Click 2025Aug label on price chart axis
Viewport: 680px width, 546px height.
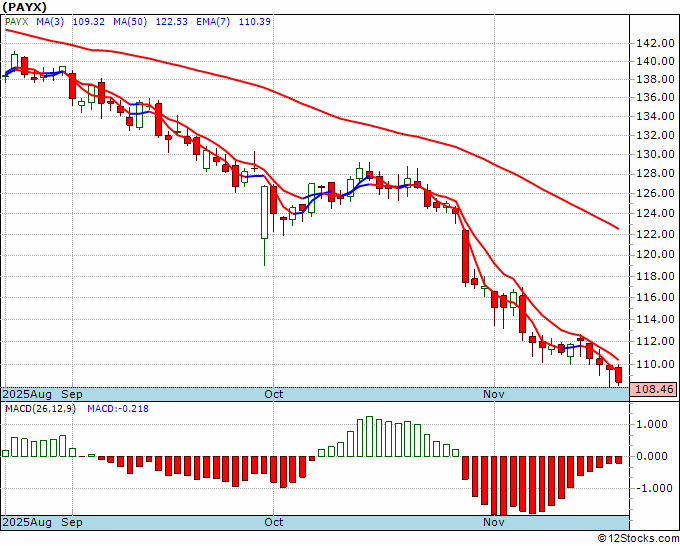click(x=27, y=394)
